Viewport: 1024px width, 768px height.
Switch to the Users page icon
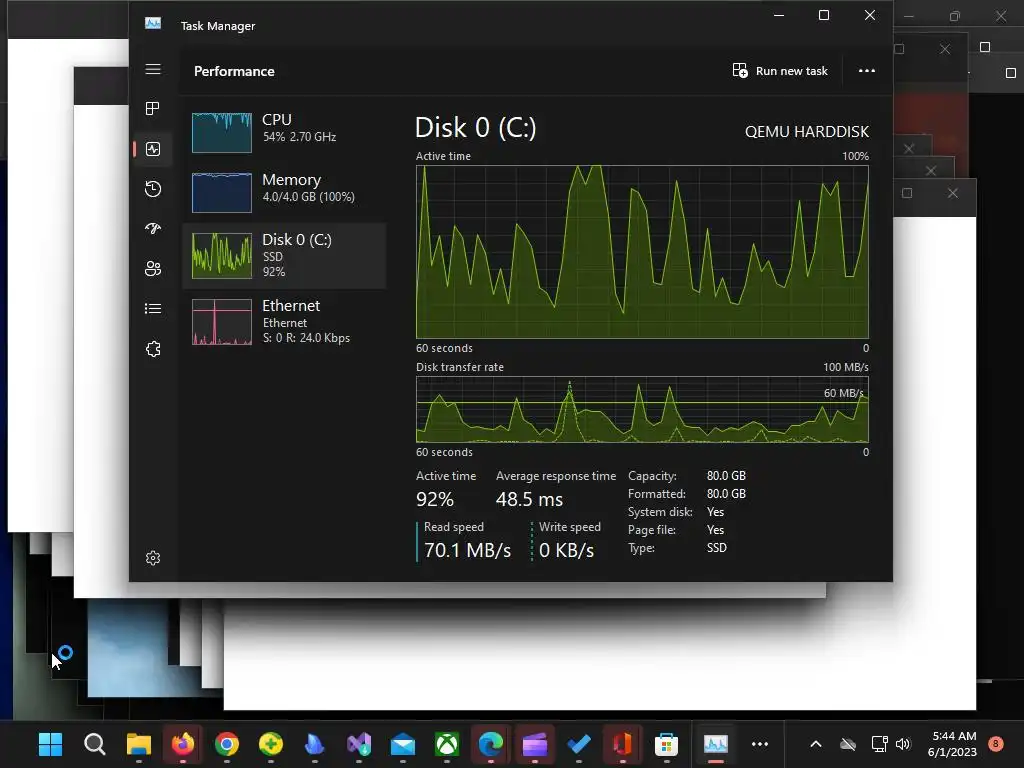153,268
